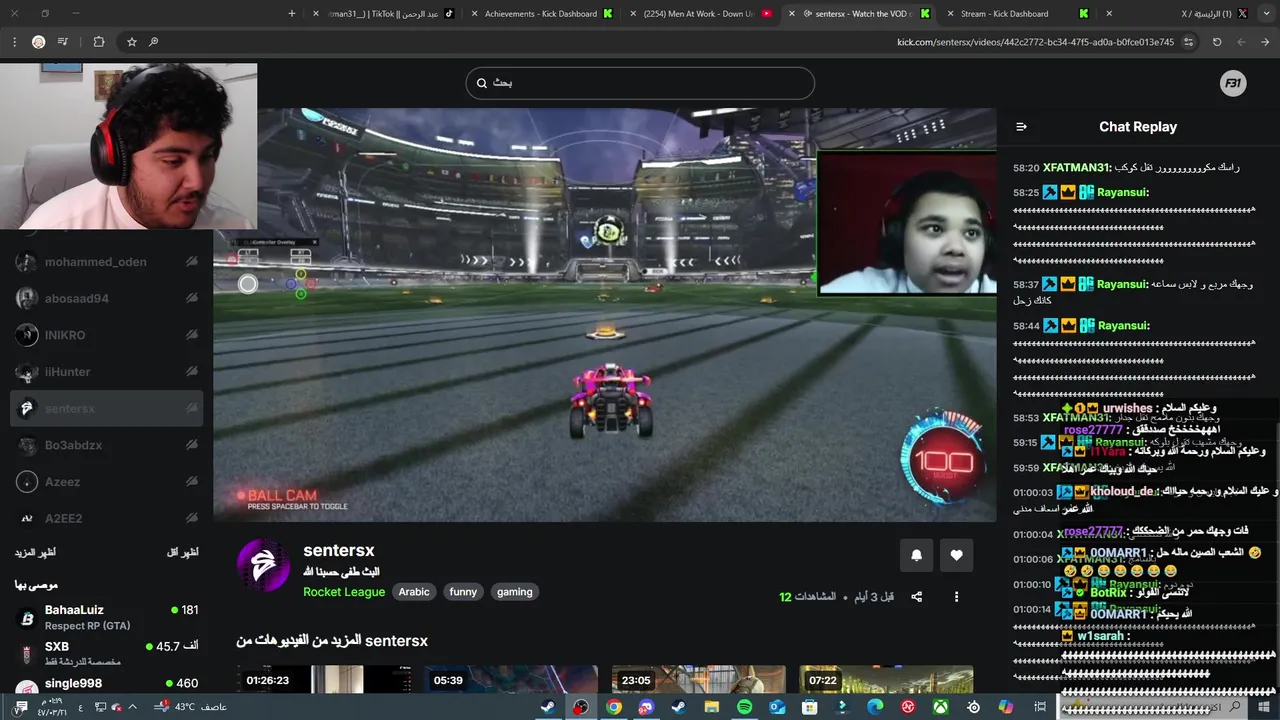Image resolution: width=1280 pixels, height=720 pixels.
Task: Select the gaming tag
Action: (x=515, y=592)
